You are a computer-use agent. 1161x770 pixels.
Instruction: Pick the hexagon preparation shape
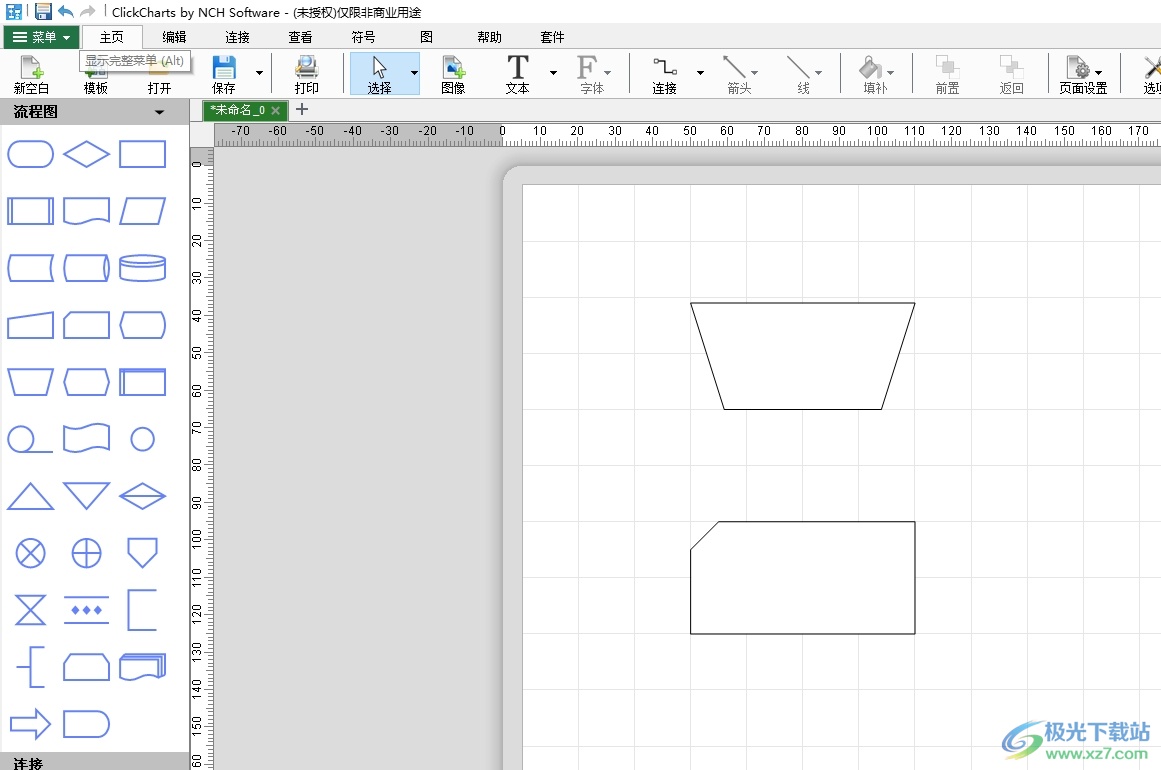[x=87, y=382]
